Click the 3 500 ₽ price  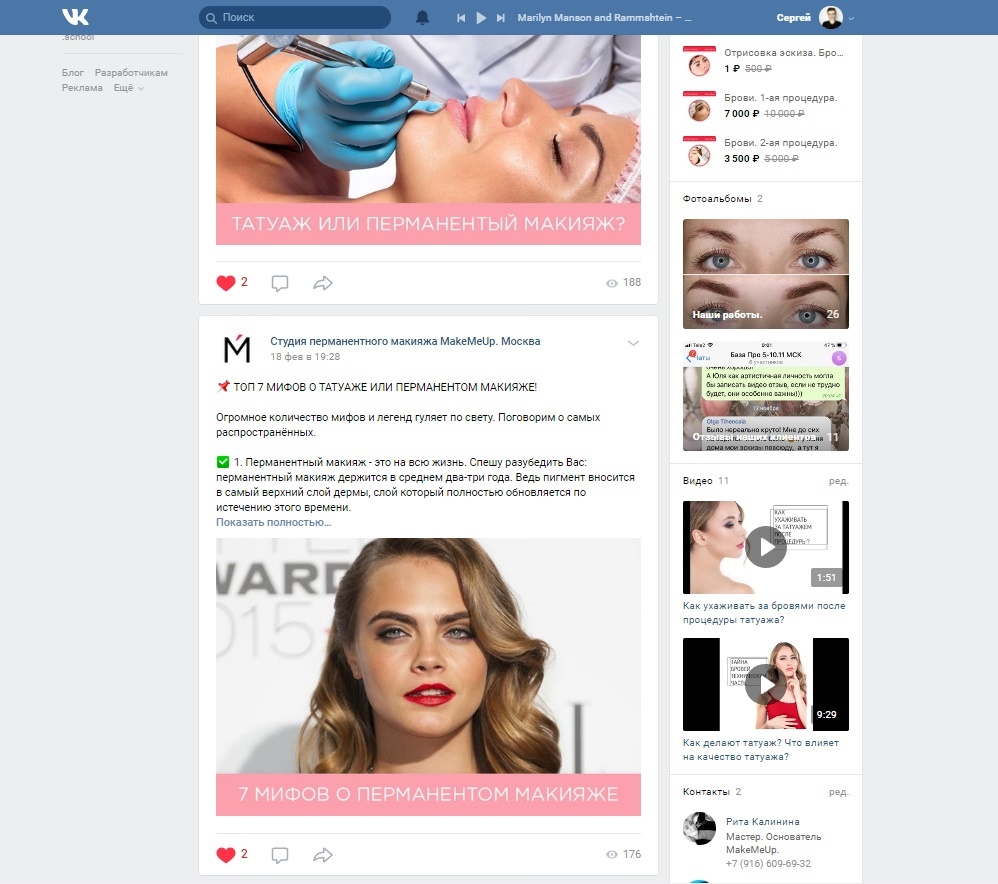(x=741, y=158)
